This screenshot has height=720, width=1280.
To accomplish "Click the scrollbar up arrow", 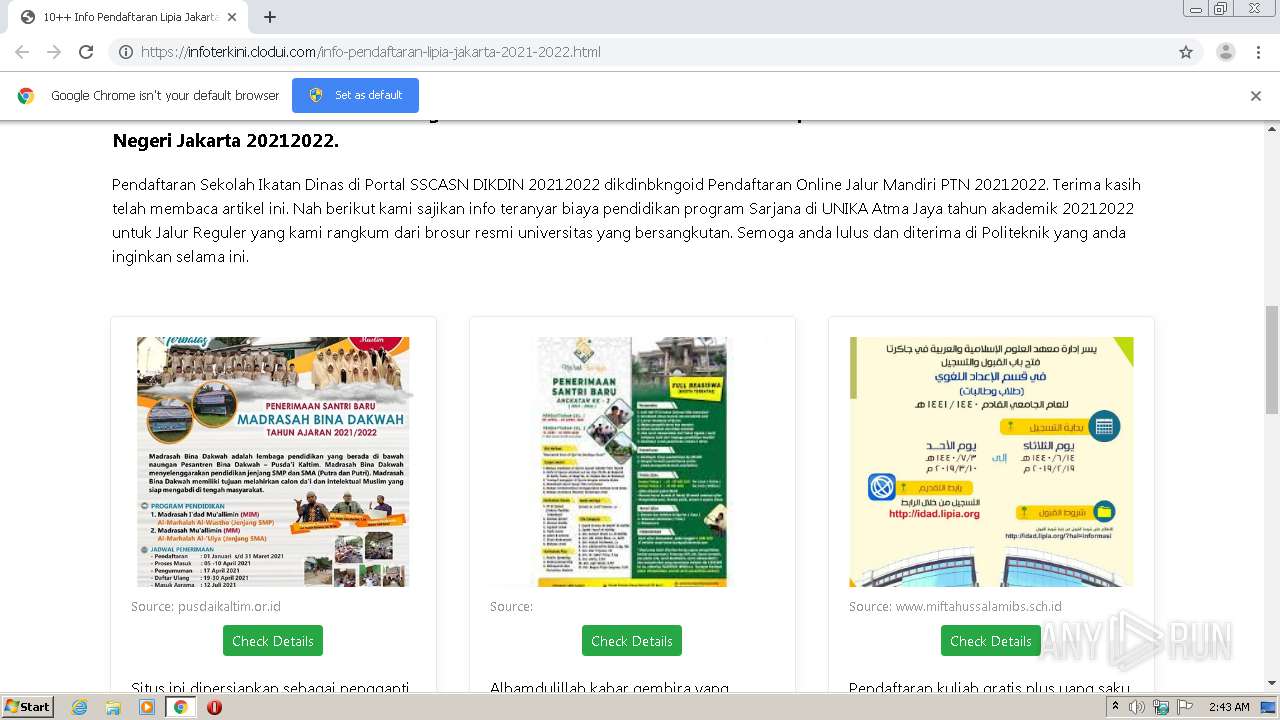I will 1272,128.
